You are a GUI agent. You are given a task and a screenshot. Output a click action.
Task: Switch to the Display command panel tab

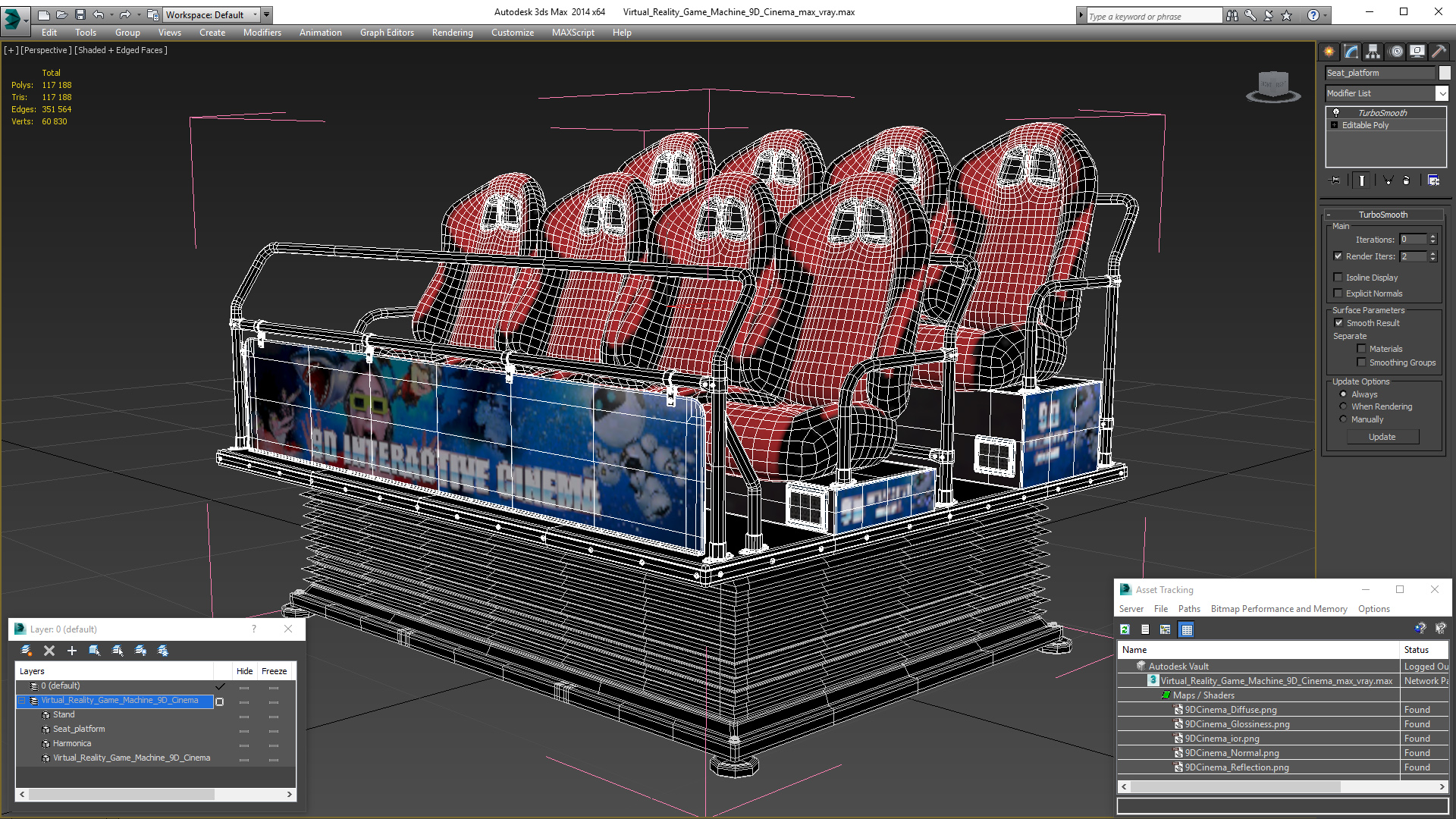pyautogui.click(x=1417, y=52)
